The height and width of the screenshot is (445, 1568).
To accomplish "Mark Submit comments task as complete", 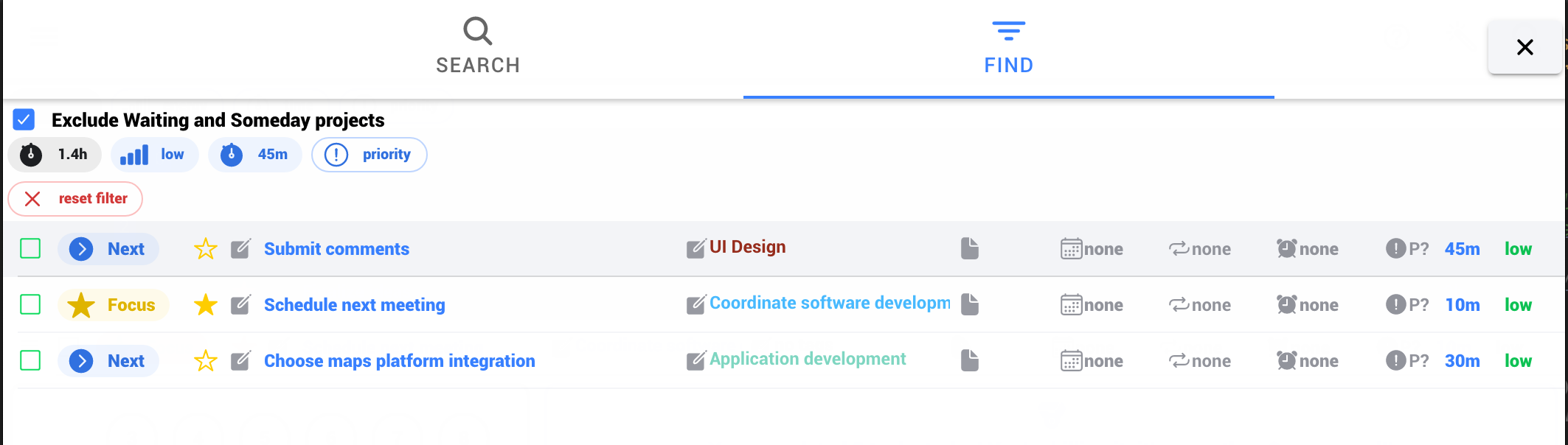I will 30,249.
